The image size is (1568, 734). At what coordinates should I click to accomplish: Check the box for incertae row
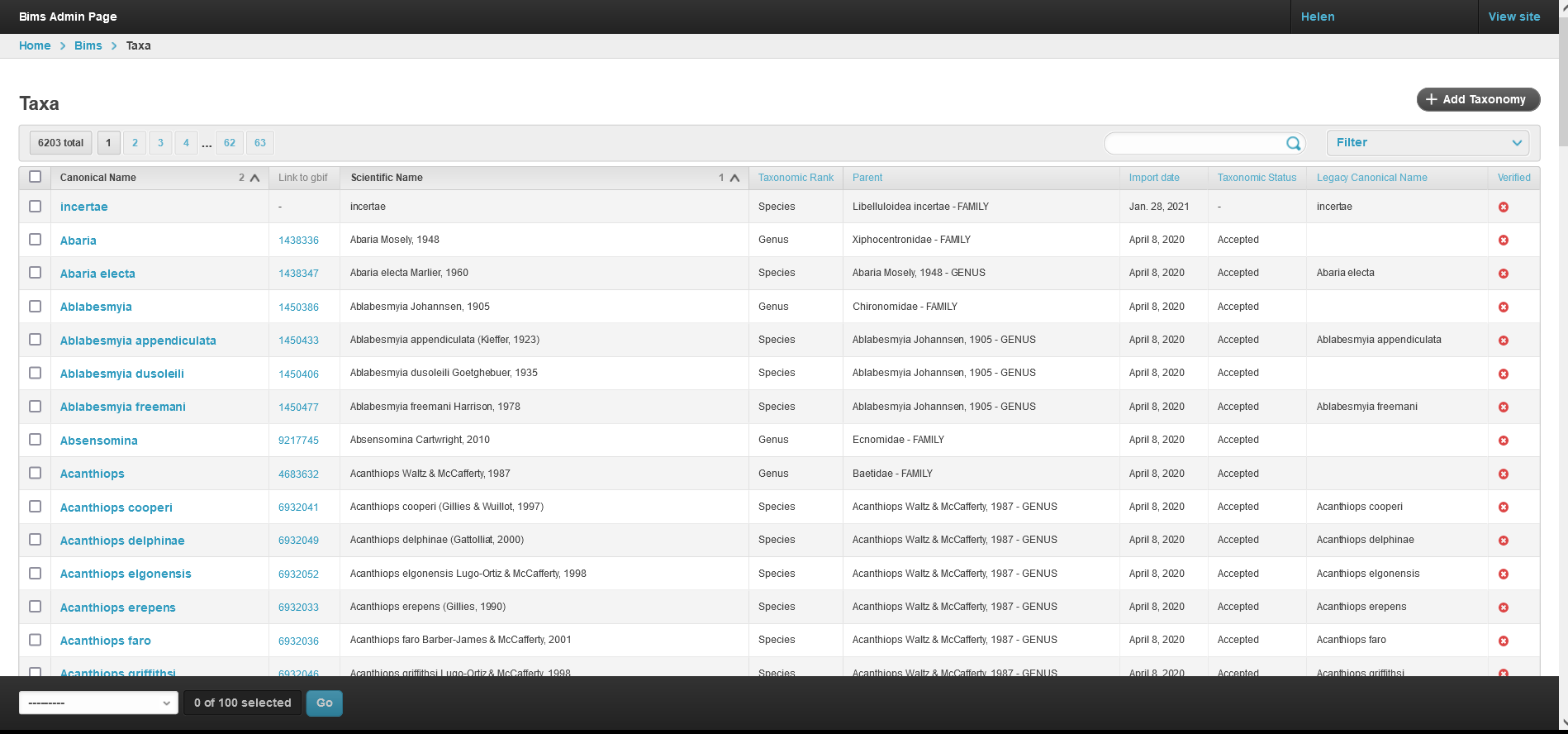coord(35,206)
